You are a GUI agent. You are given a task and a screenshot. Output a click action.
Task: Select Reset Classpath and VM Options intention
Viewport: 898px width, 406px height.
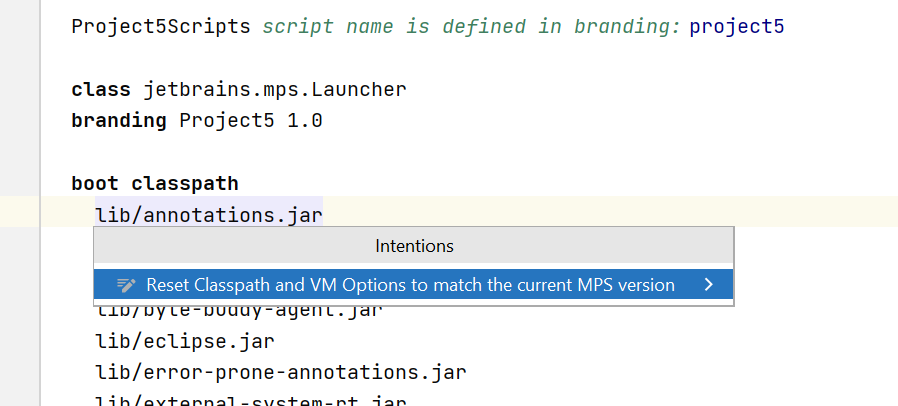pyautogui.click(x=410, y=285)
